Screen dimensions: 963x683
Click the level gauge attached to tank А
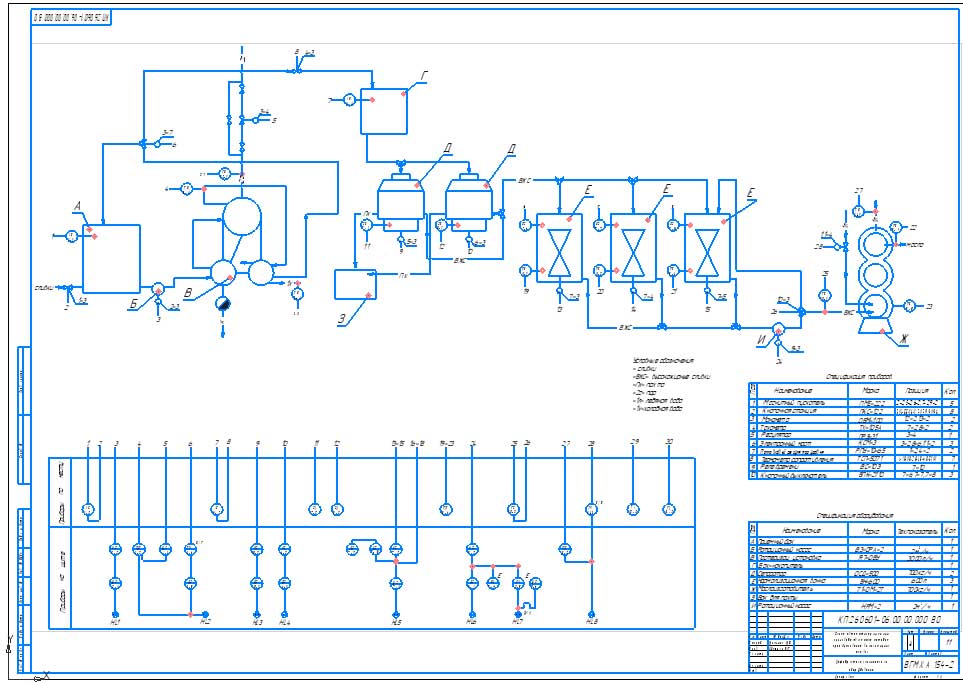tap(71, 236)
